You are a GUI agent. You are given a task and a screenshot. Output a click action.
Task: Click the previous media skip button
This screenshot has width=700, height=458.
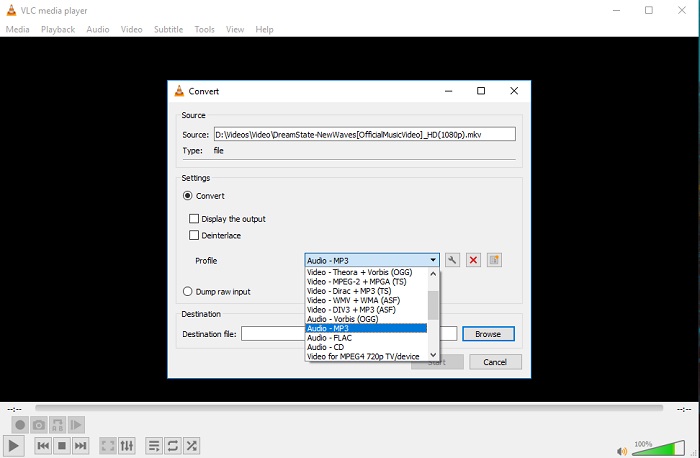coord(43,446)
